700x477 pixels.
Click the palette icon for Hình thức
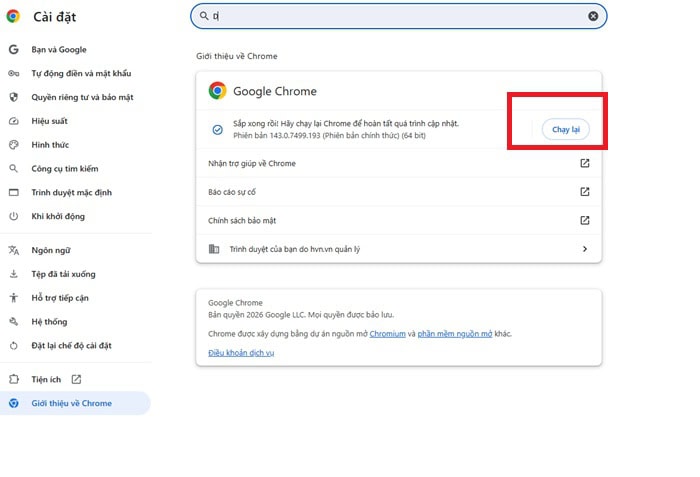point(14,145)
